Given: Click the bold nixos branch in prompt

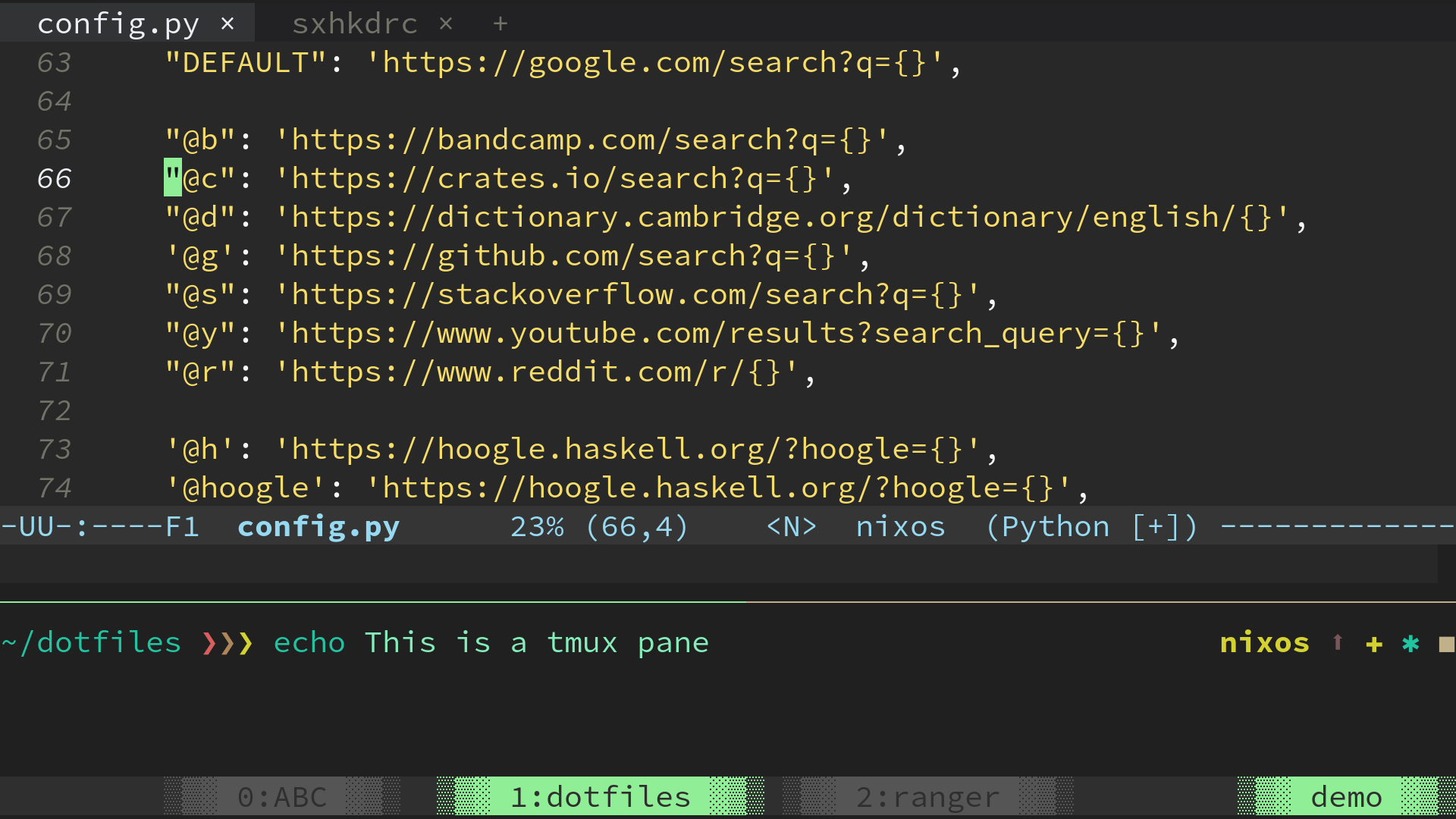Looking at the screenshot, I should pyautogui.click(x=1265, y=642).
